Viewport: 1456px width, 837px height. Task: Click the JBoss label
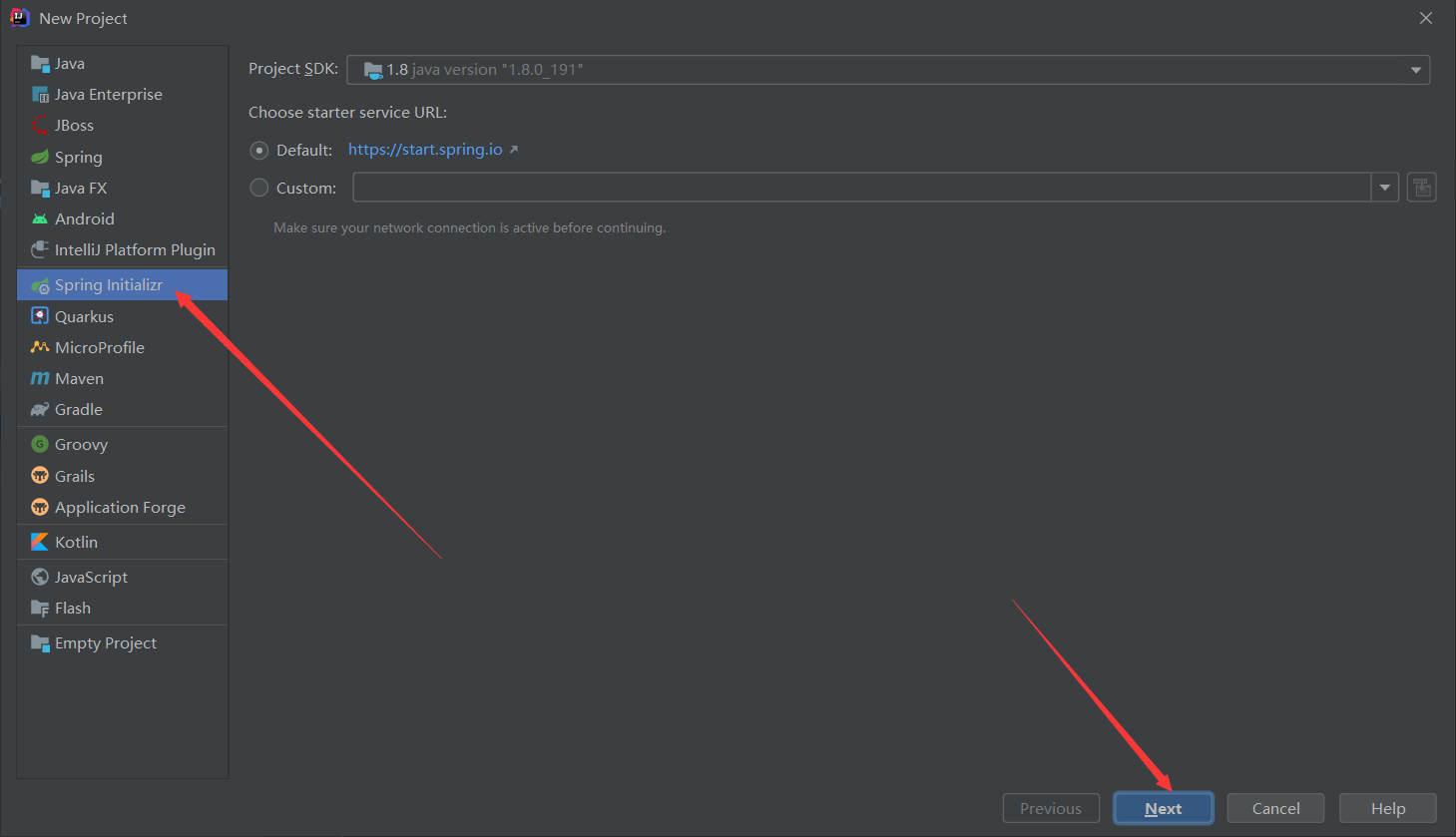click(75, 126)
